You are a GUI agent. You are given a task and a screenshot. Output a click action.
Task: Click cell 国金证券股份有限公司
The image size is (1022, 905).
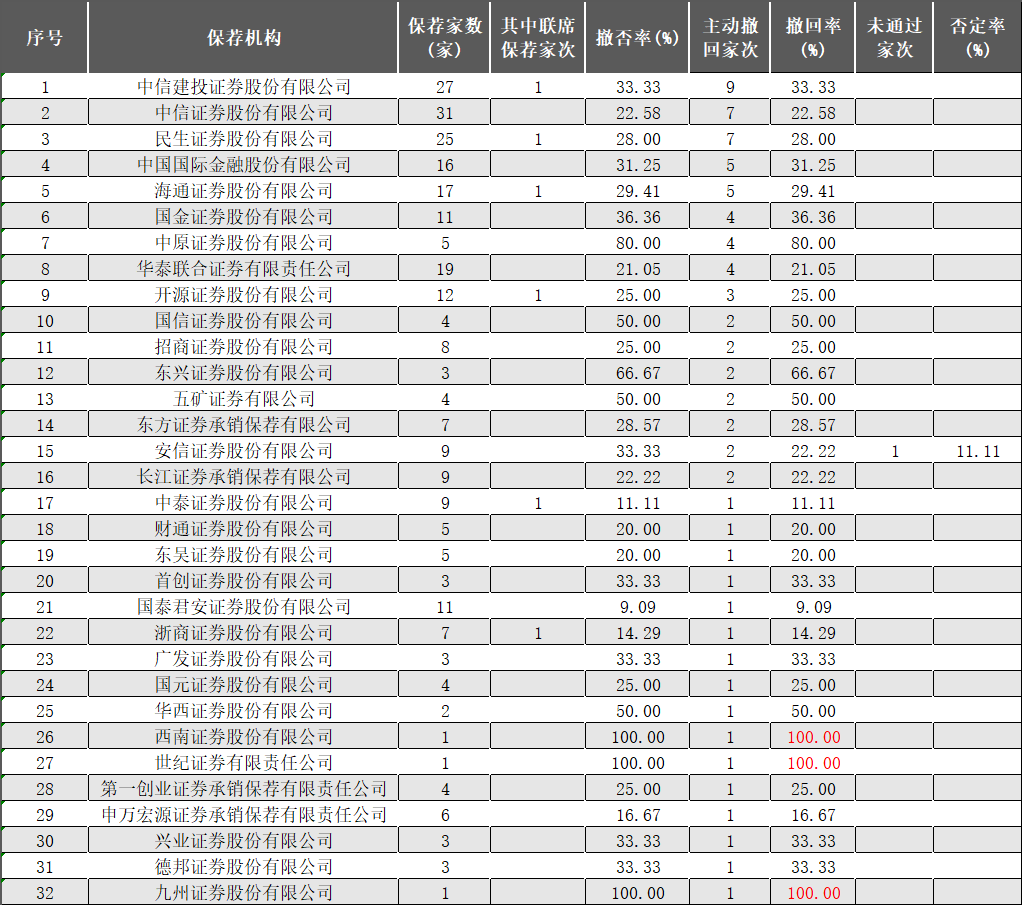[243, 216]
